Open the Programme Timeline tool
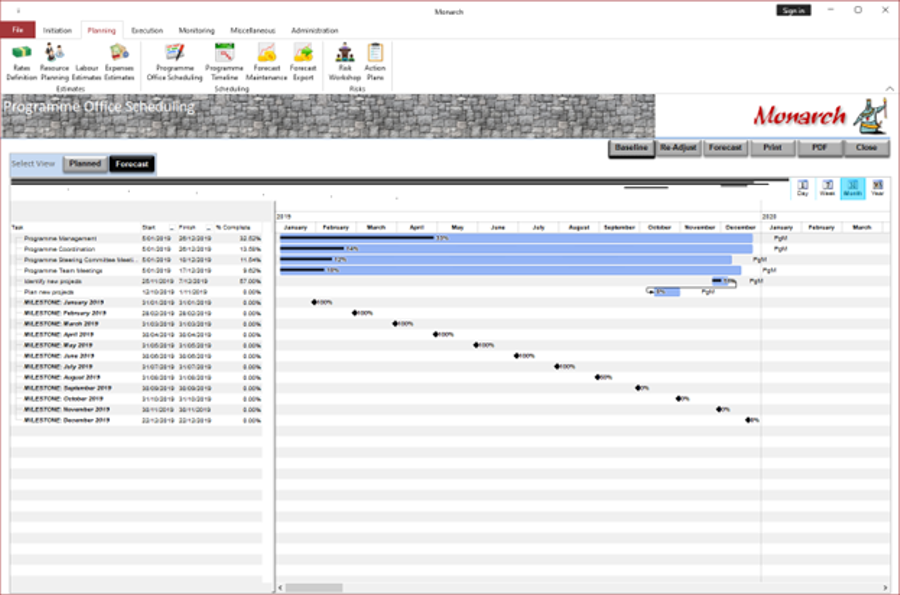The image size is (900, 595). (x=224, y=63)
